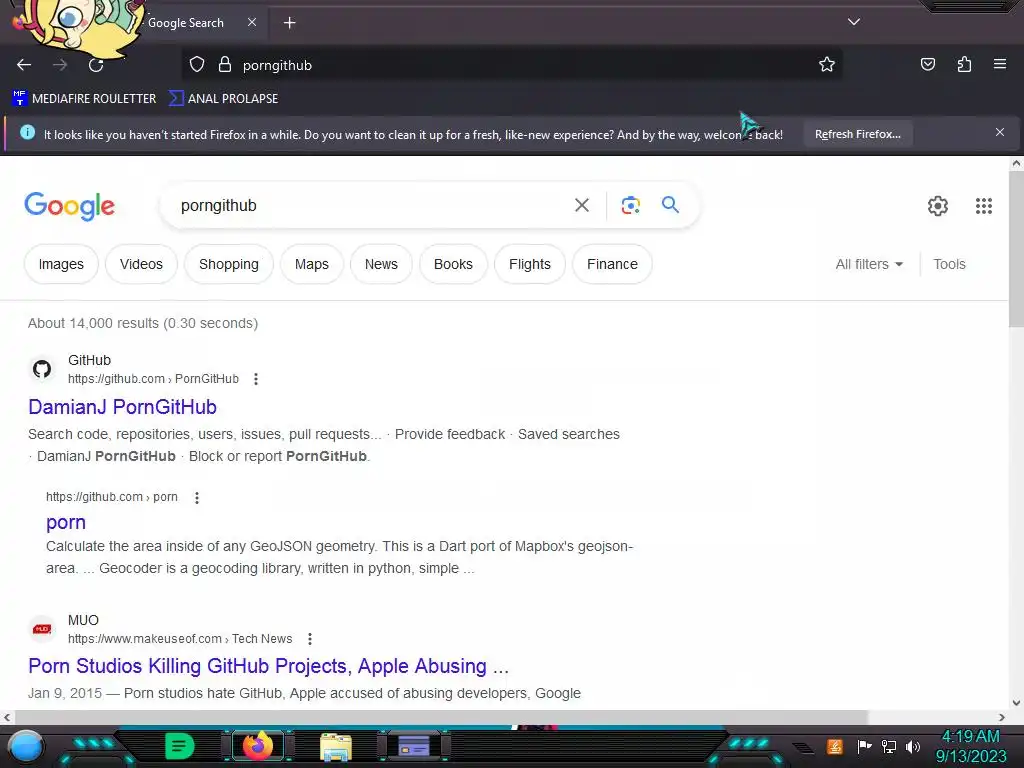Click the vertical scrollbar thumb
This screenshot has height=768, width=1024.
coord(1016,250)
